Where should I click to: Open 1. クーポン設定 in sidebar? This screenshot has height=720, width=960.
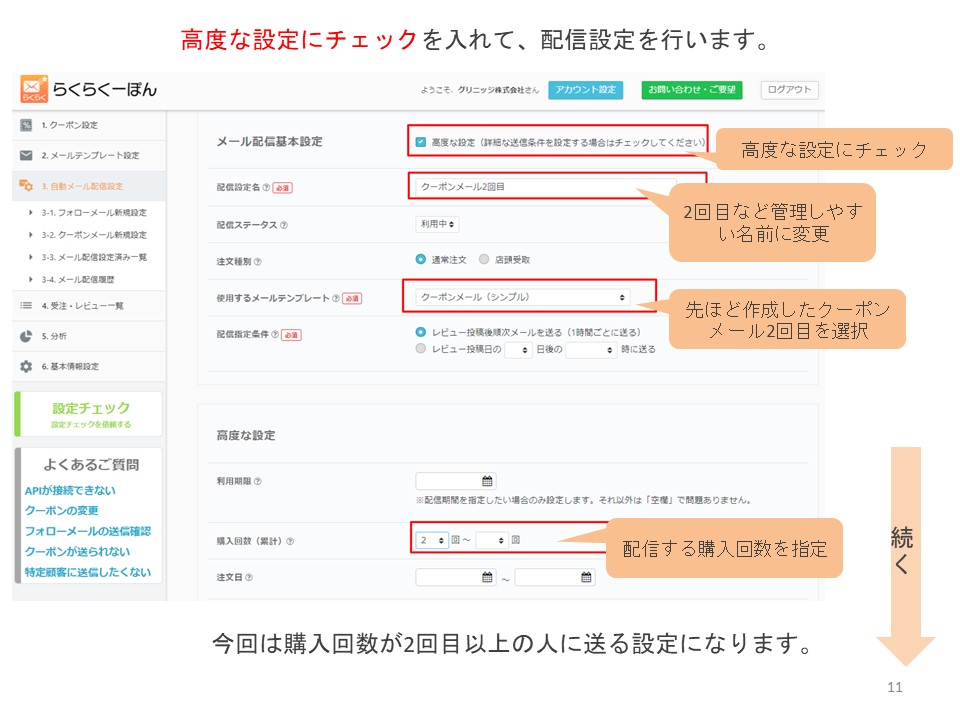coord(69,125)
